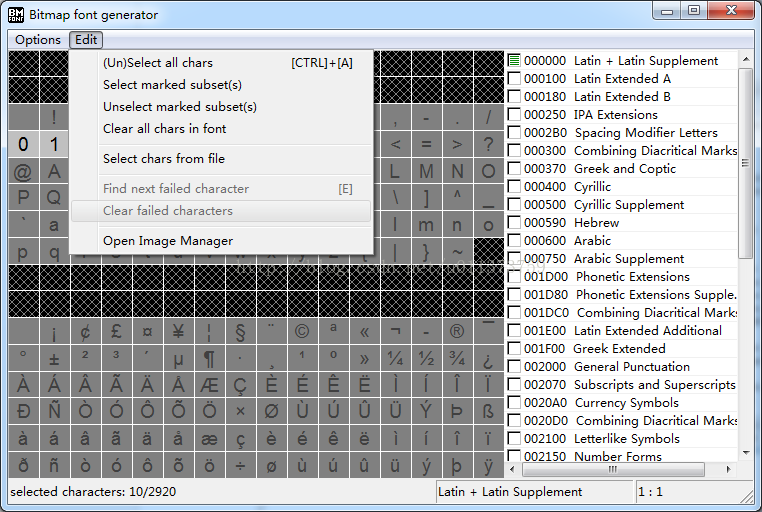Check the Letterlike Symbols subset
Screen dimensions: 762x512
pyautogui.click(x=514, y=439)
